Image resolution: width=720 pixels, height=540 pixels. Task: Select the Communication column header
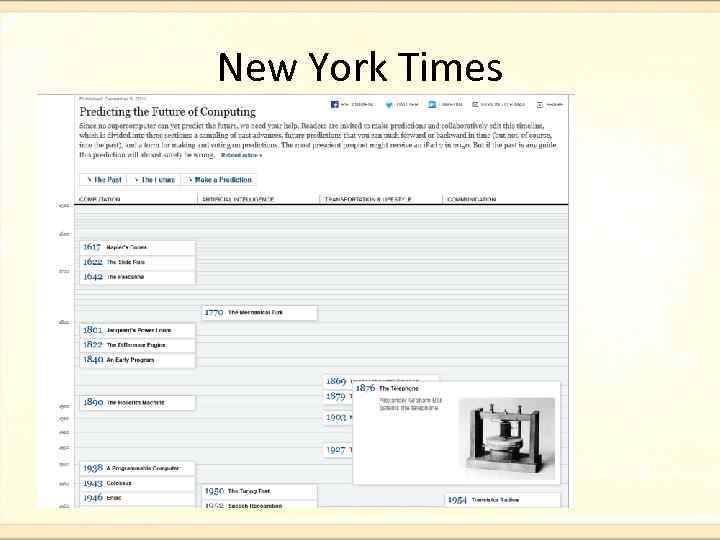(x=472, y=199)
